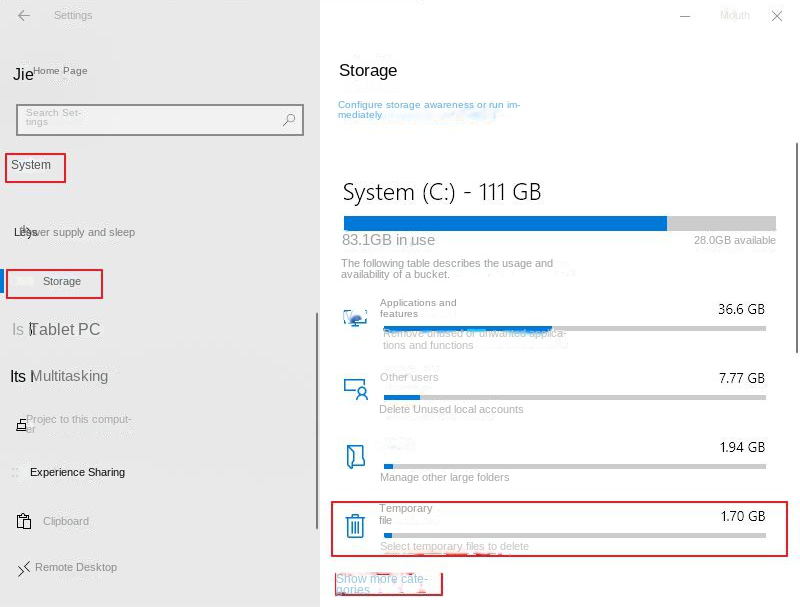800x607 pixels.
Task: Click the Experience Sharing icon in sidebar
Action: pos(15,473)
